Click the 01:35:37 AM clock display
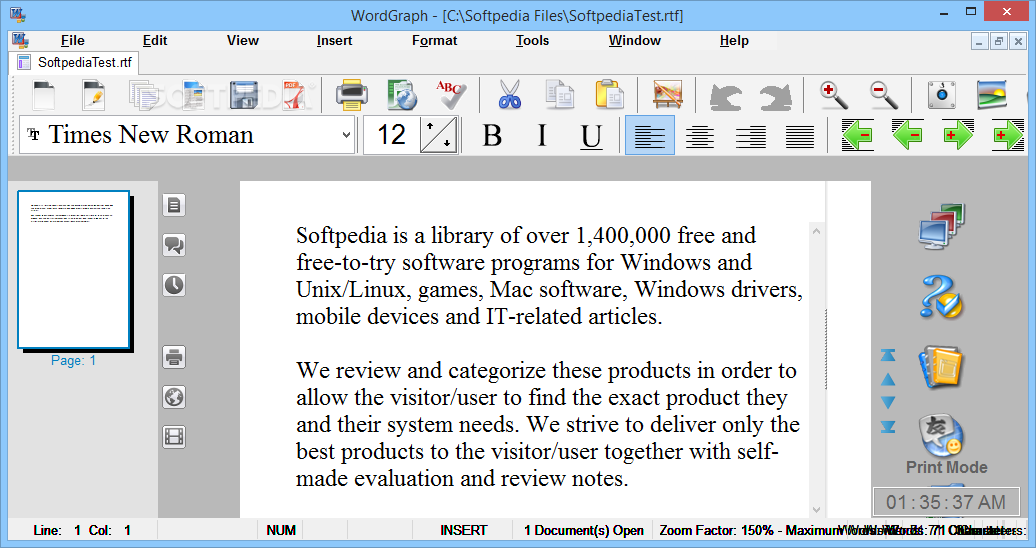The height and width of the screenshot is (548, 1036). point(945,502)
